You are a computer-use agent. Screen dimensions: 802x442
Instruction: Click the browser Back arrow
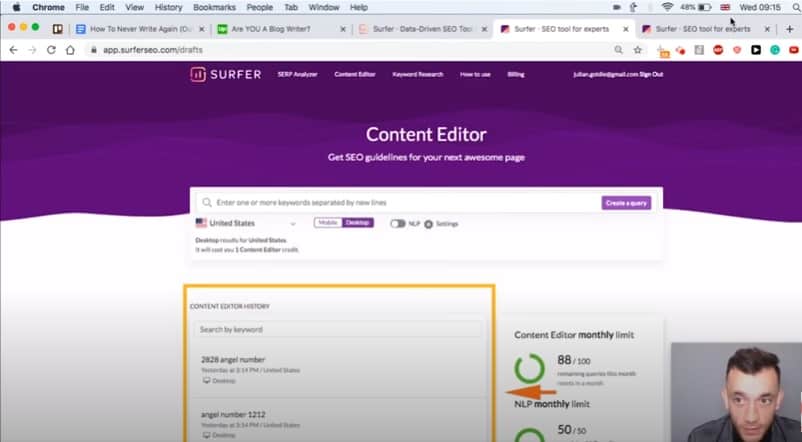13,50
